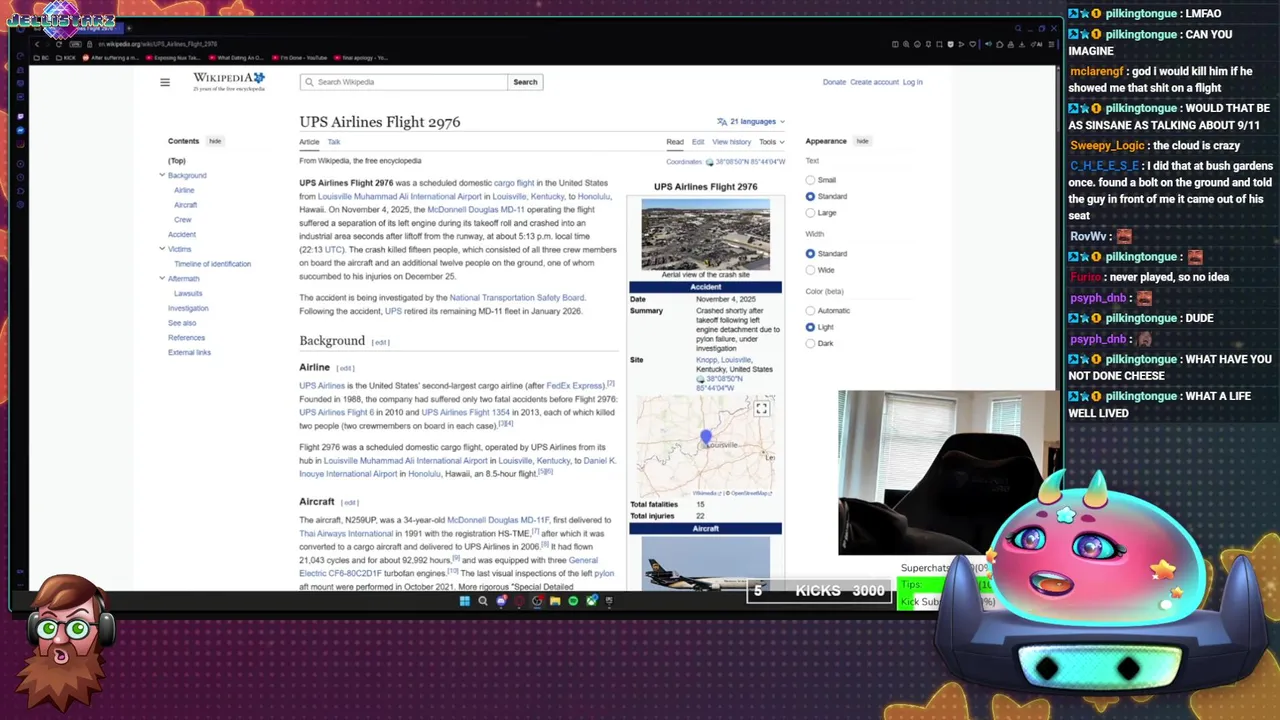1280x720 pixels.
Task: Click the blue location marker on the map
Action: (x=706, y=437)
